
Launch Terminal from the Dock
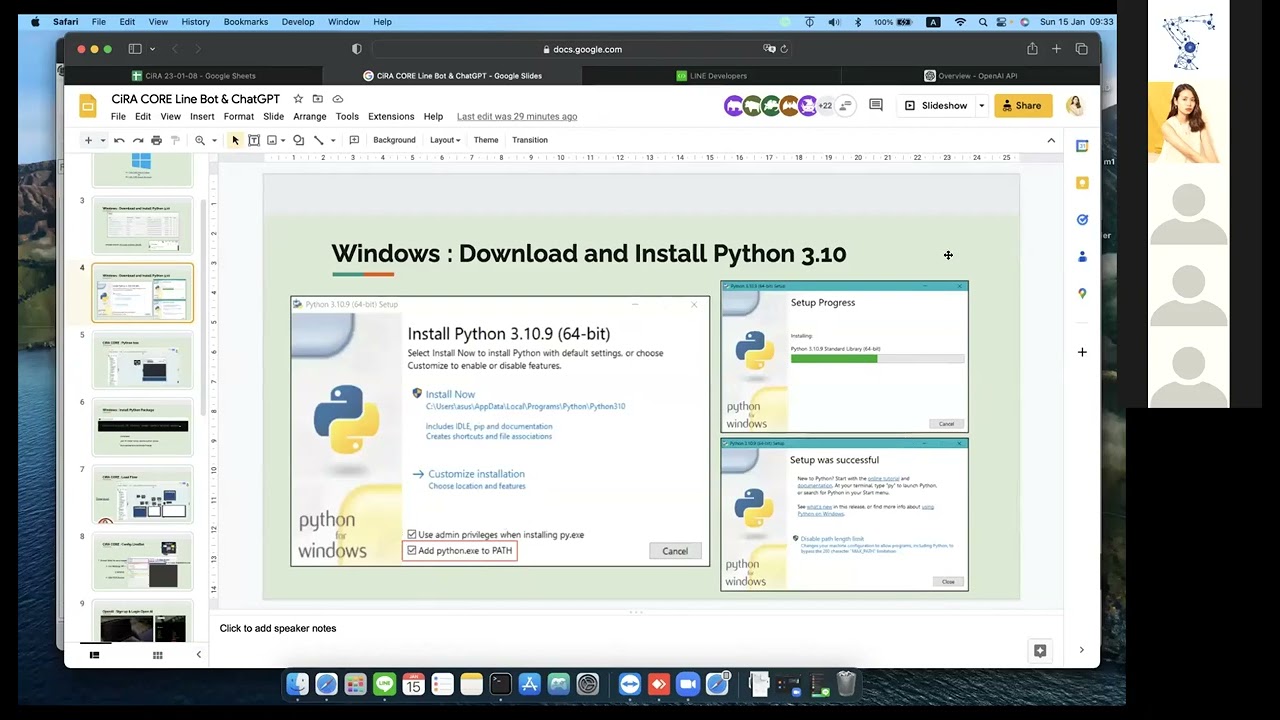(x=500, y=684)
